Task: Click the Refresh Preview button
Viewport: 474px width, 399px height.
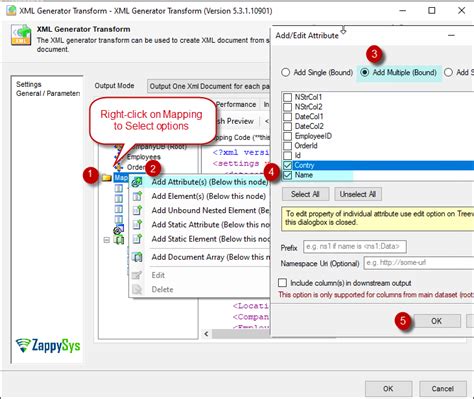Action: click(235, 121)
